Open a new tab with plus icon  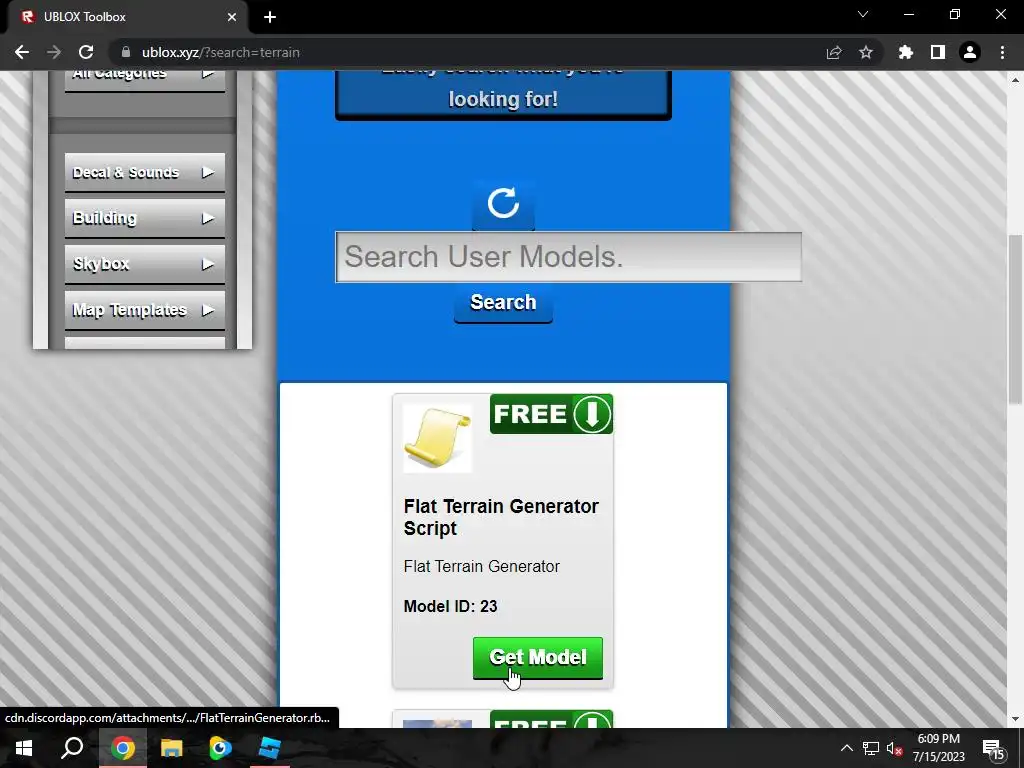[x=270, y=17]
